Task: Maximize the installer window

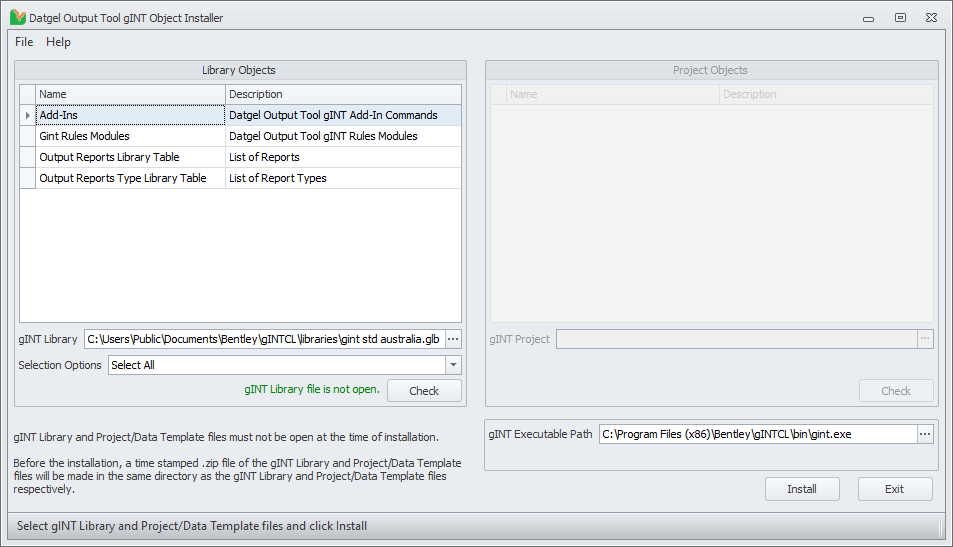Action: (900, 17)
